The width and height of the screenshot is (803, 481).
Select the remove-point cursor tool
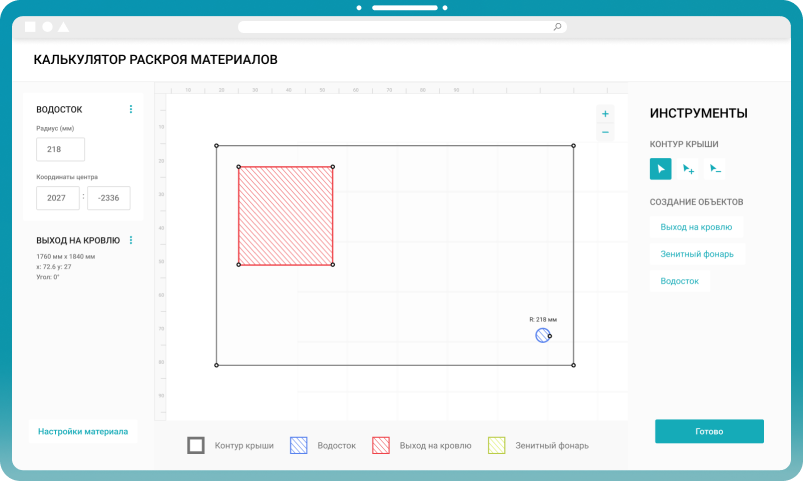715,169
